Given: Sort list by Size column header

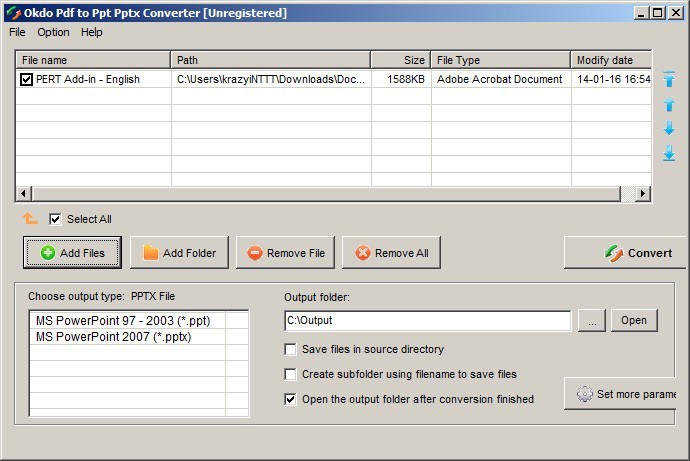Looking at the screenshot, I should 401,60.
